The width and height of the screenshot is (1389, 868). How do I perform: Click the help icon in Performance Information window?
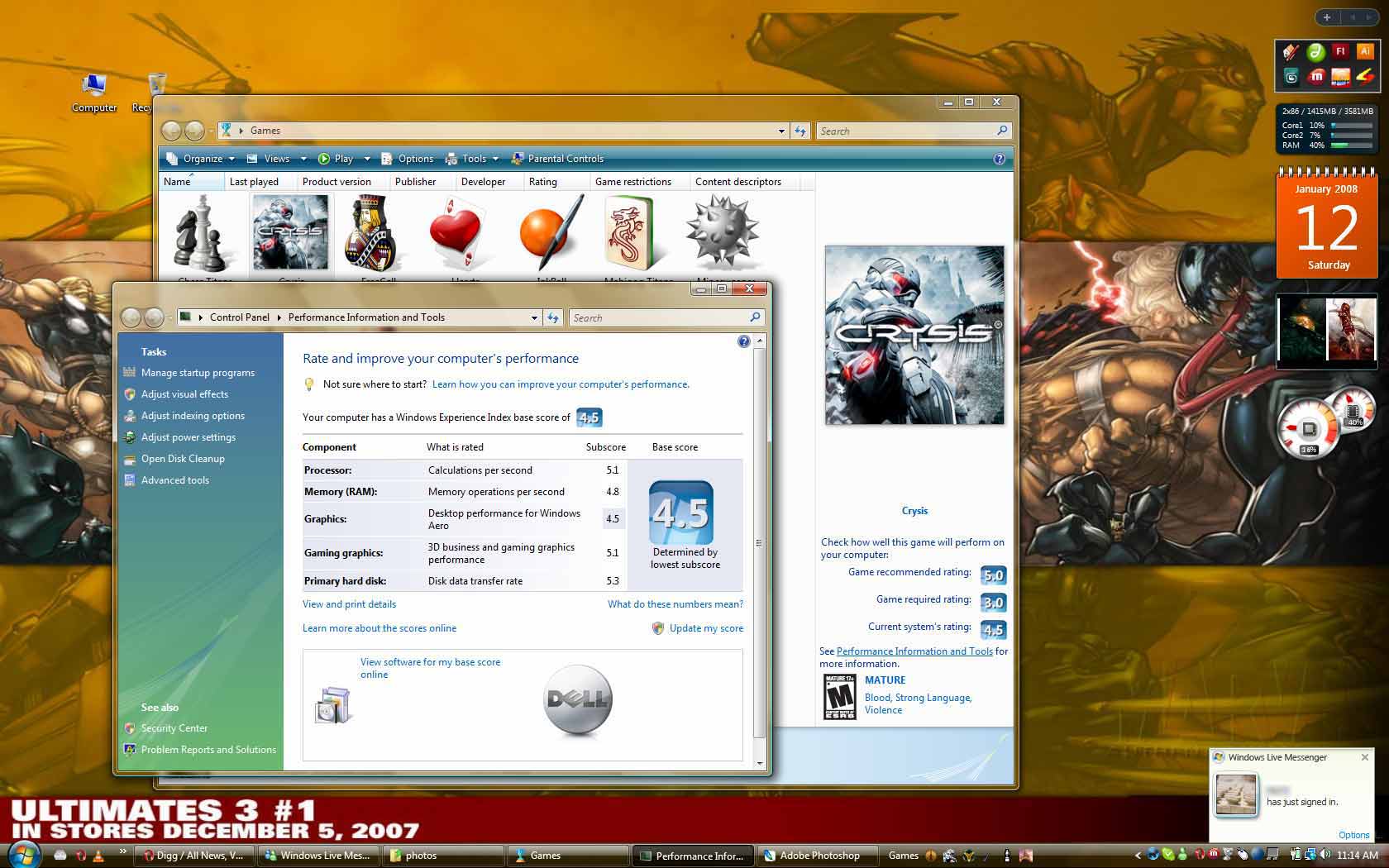[743, 341]
